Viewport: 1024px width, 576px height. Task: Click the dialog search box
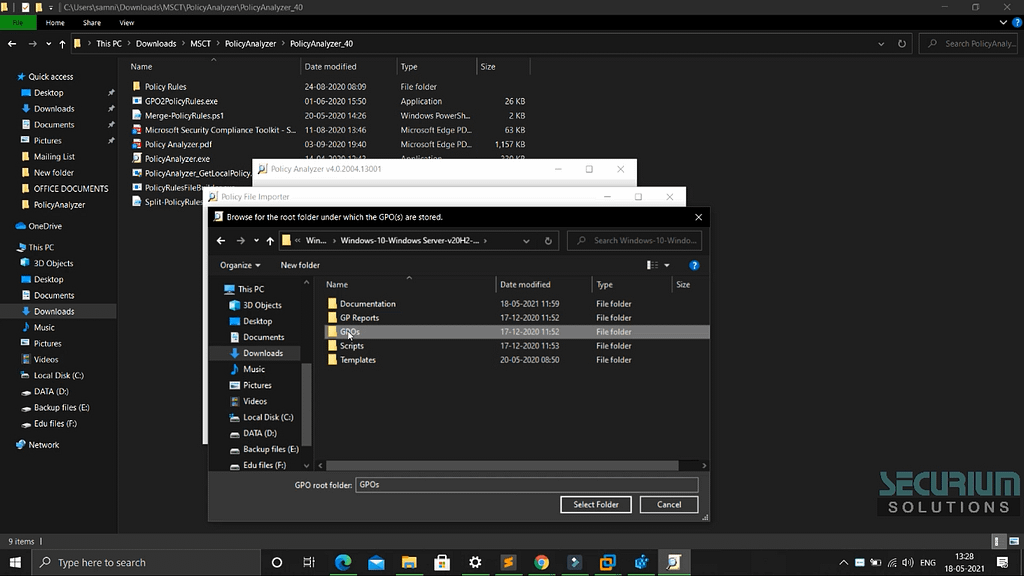pyautogui.click(x=635, y=240)
